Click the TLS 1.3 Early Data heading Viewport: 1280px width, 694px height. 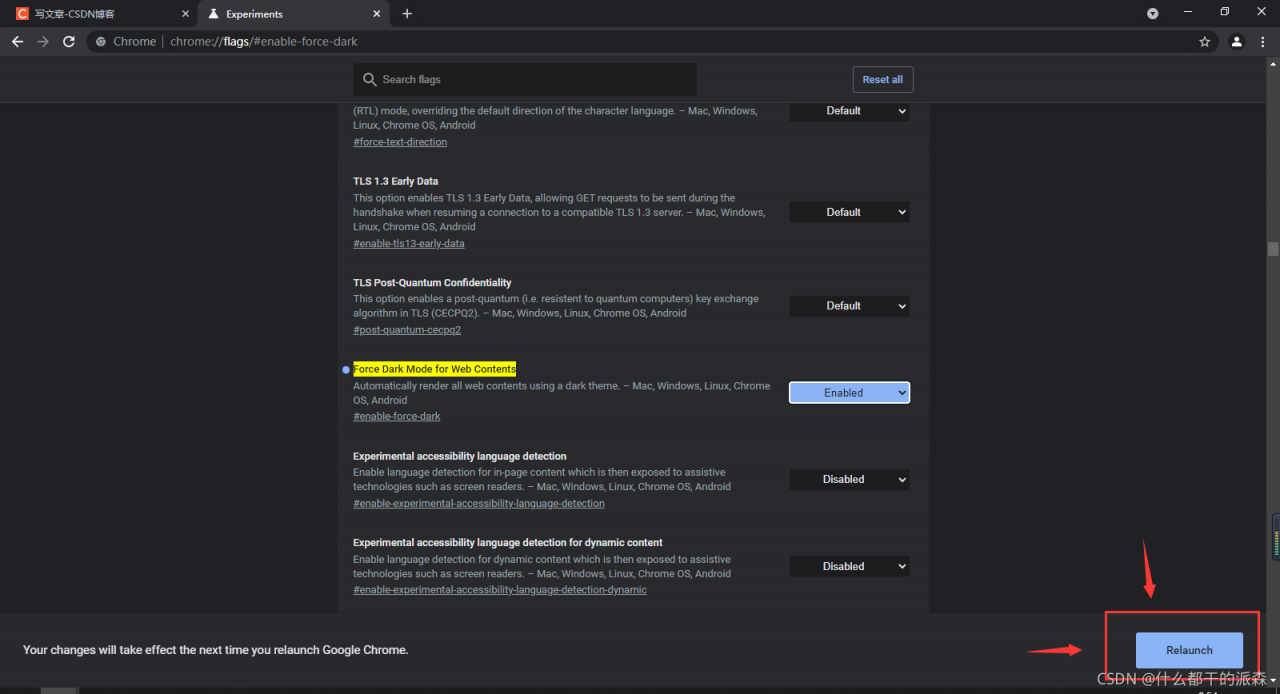click(396, 181)
